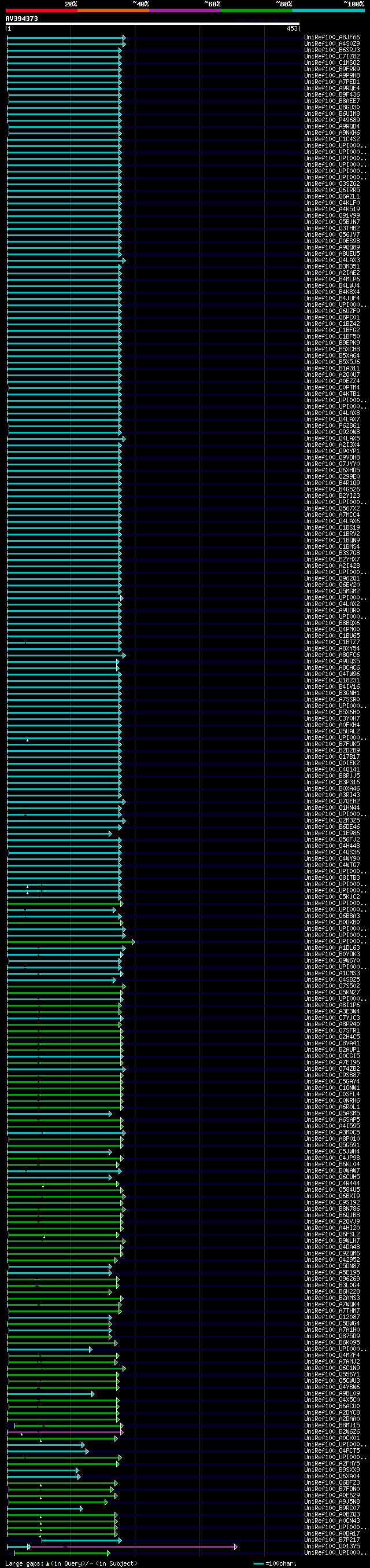Screen dimensions: 370x1568
Task: Open hit UniRef100_B2W6Z6
Action: click(x=332, y=1431)
